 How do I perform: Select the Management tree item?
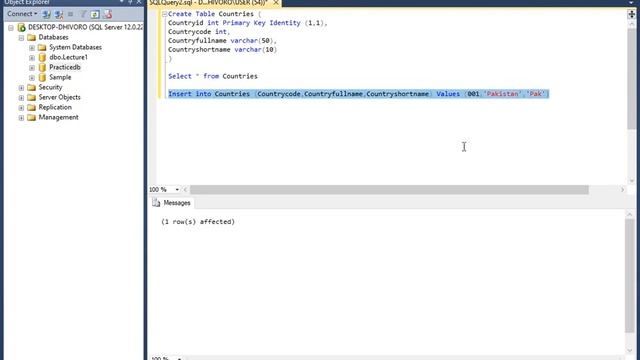click(58, 117)
